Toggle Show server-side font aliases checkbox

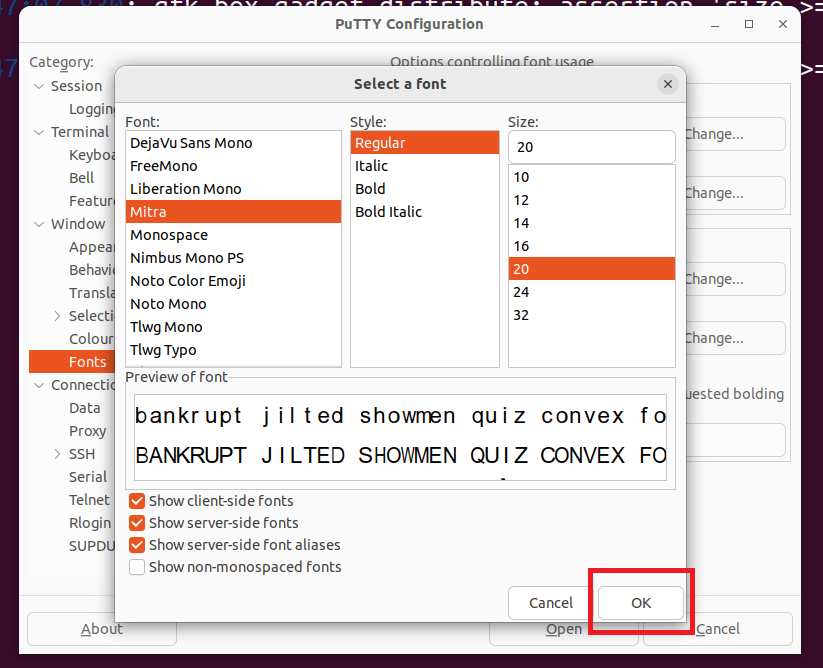137,545
